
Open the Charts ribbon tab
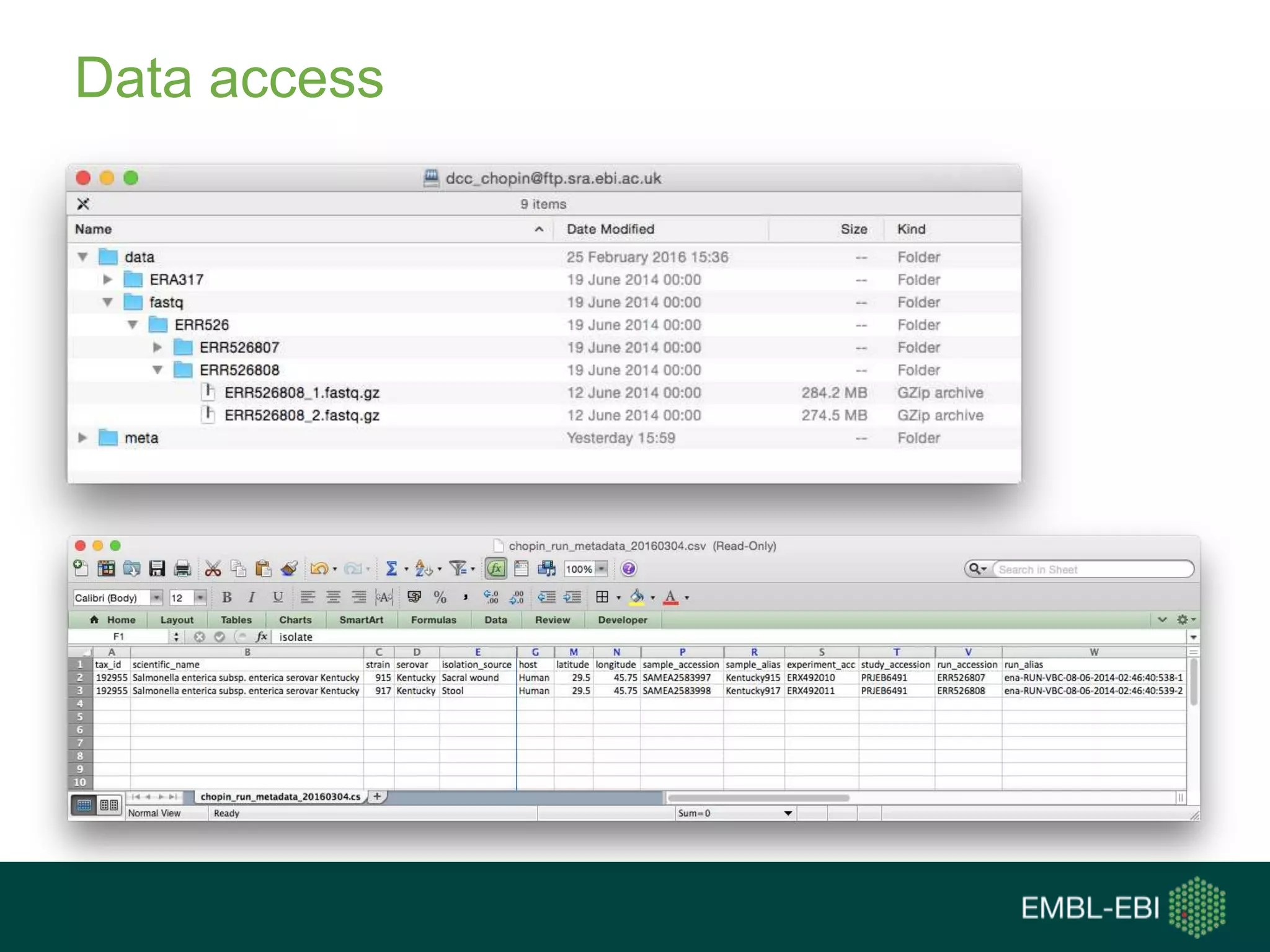point(295,620)
